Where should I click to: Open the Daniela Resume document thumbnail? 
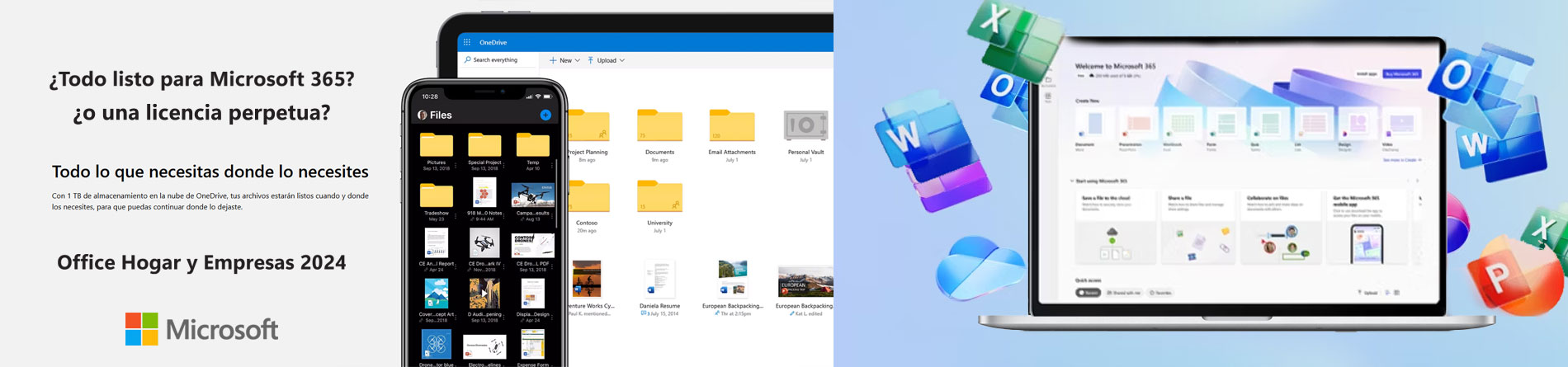(659, 280)
